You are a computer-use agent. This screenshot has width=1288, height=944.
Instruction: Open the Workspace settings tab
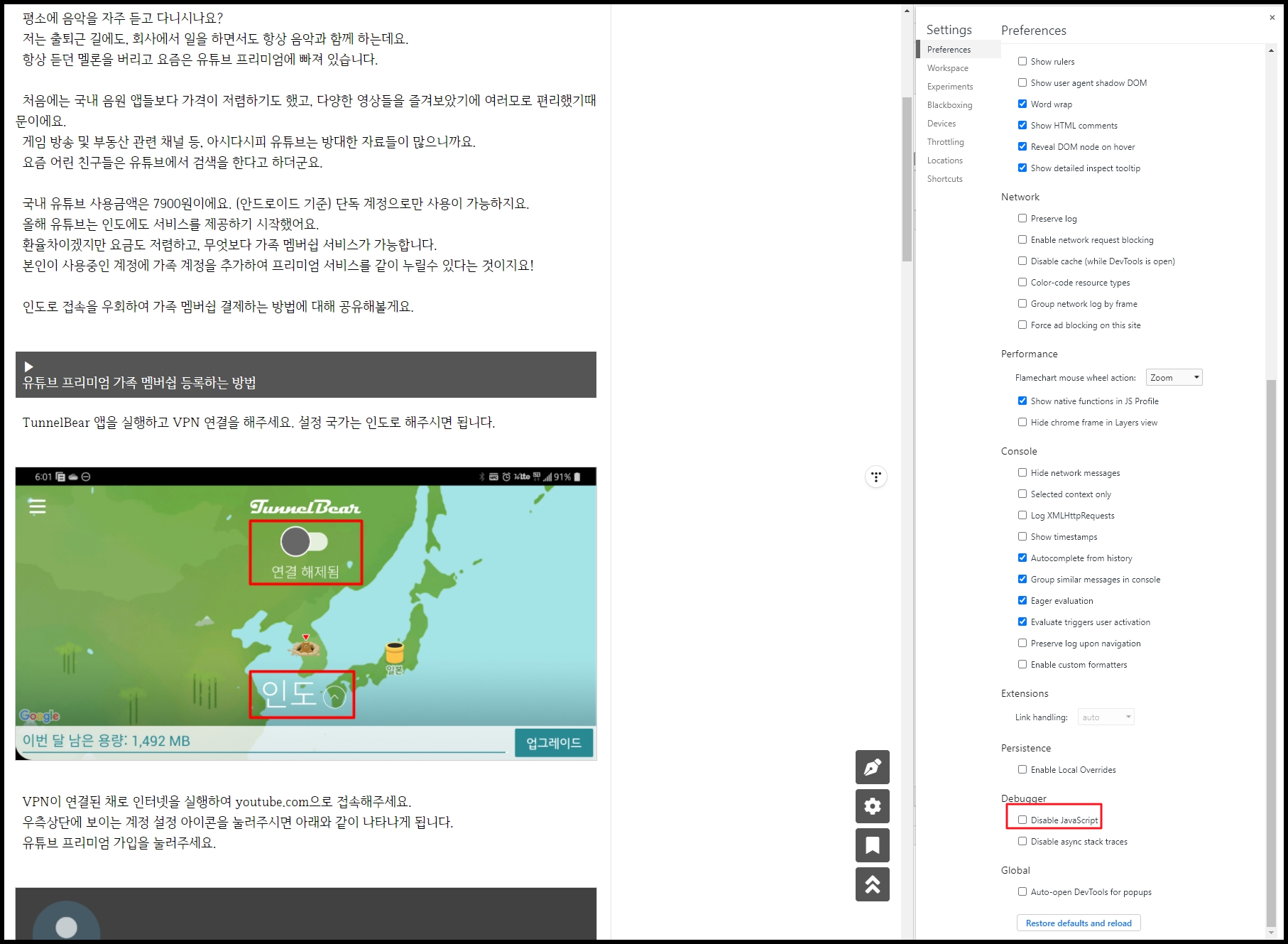(x=947, y=68)
